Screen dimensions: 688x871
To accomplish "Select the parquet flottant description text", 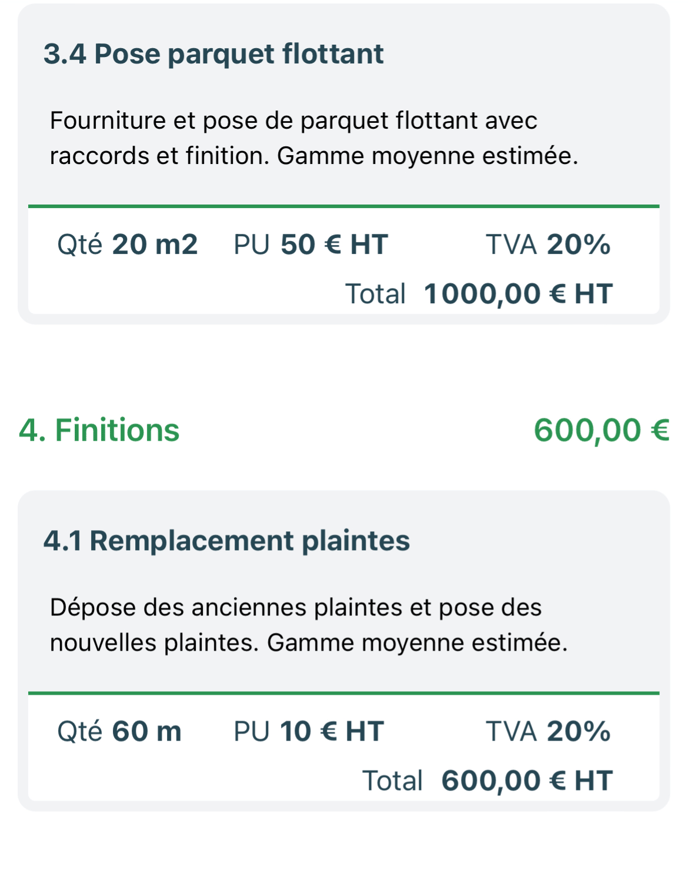I will (314, 138).
